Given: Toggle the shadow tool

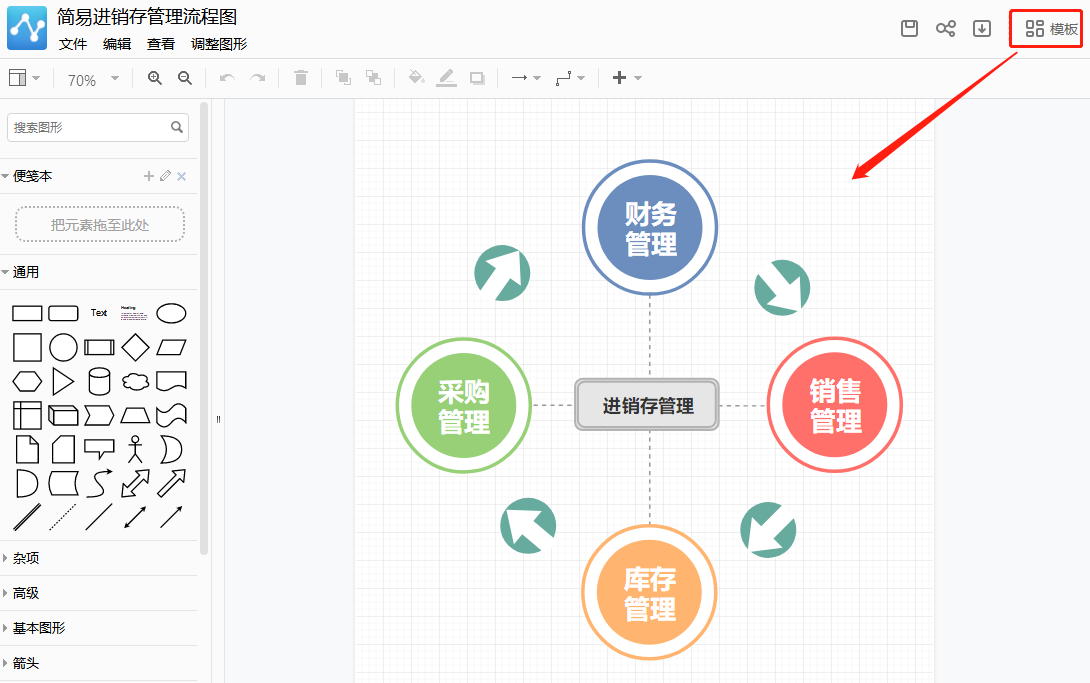Looking at the screenshot, I should [x=477, y=78].
